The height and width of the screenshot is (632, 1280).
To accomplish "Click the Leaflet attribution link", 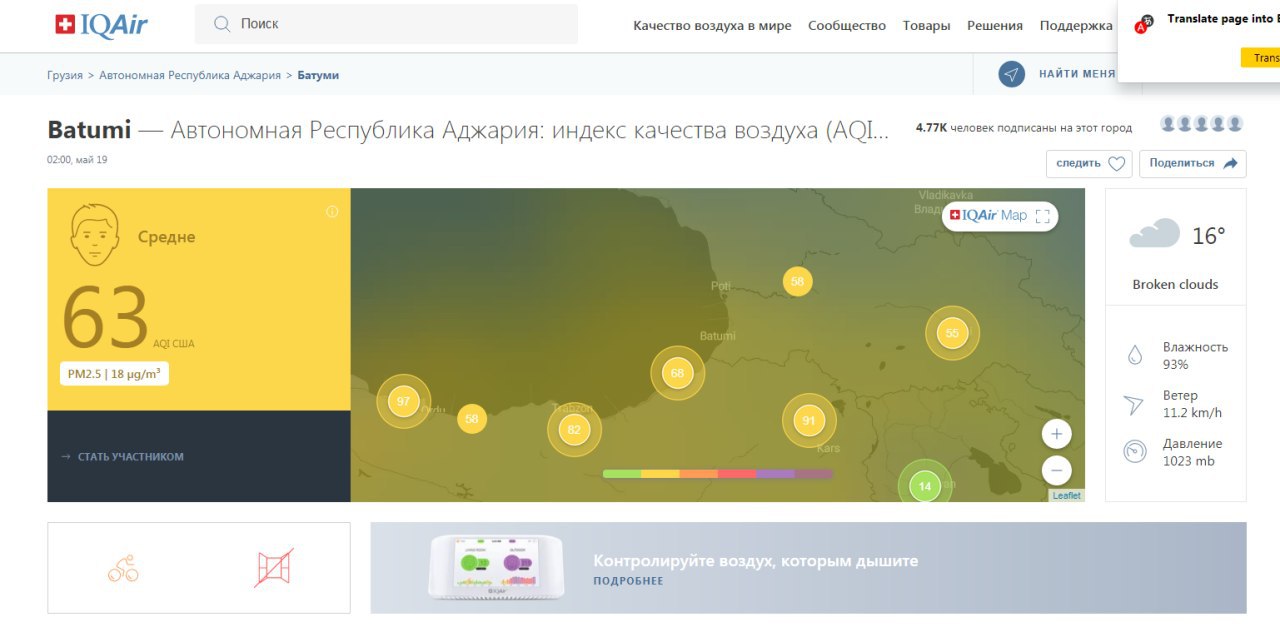I will coord(1066,495).
